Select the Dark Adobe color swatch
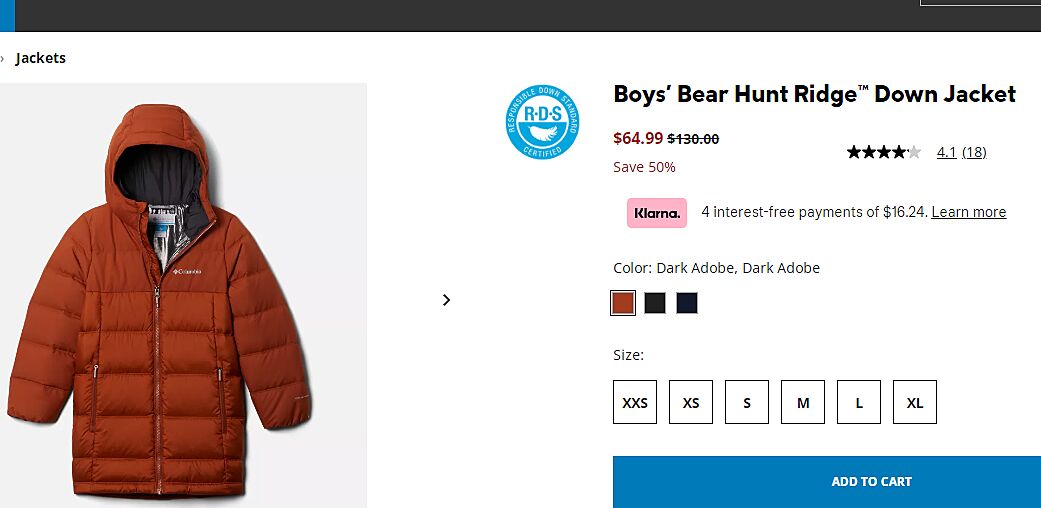The image size is (1041, 508). click(x=623, y=303)
